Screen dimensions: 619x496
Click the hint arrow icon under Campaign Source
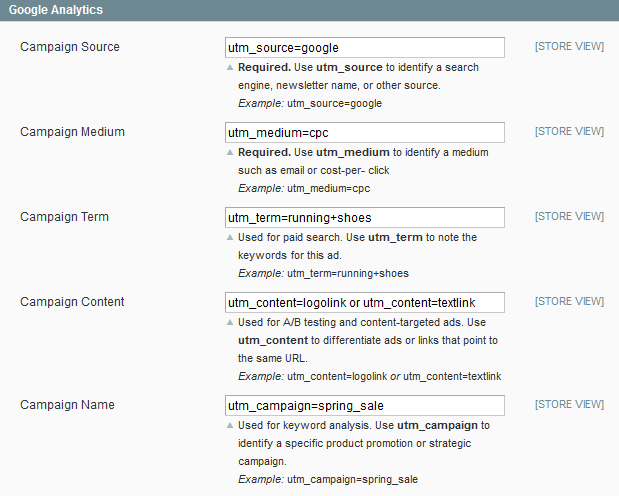pos(230,68)
